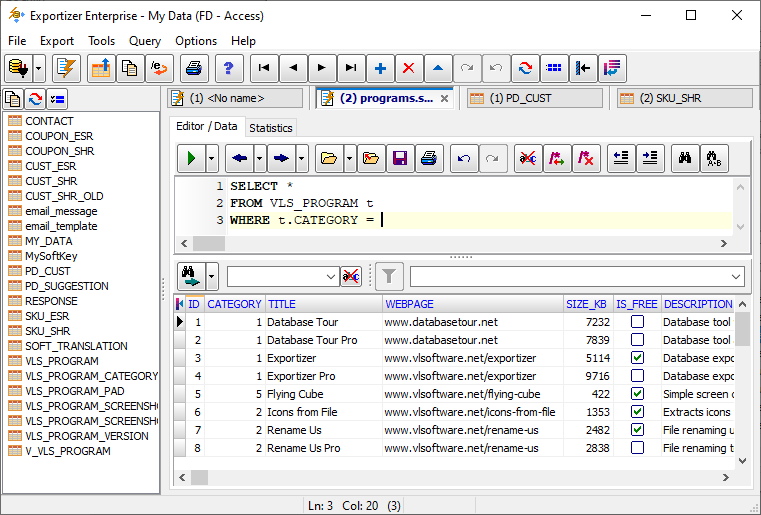
Task: Click the export table icon
Action: click(x=101, y=68)
